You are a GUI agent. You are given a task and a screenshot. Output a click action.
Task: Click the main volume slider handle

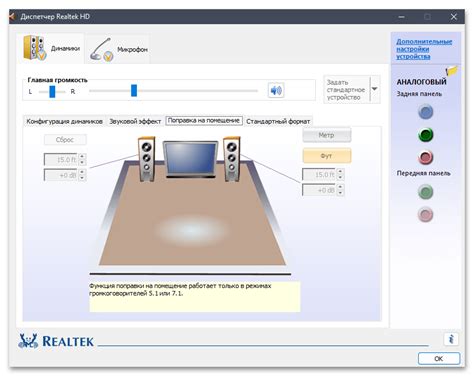point(134,90)
